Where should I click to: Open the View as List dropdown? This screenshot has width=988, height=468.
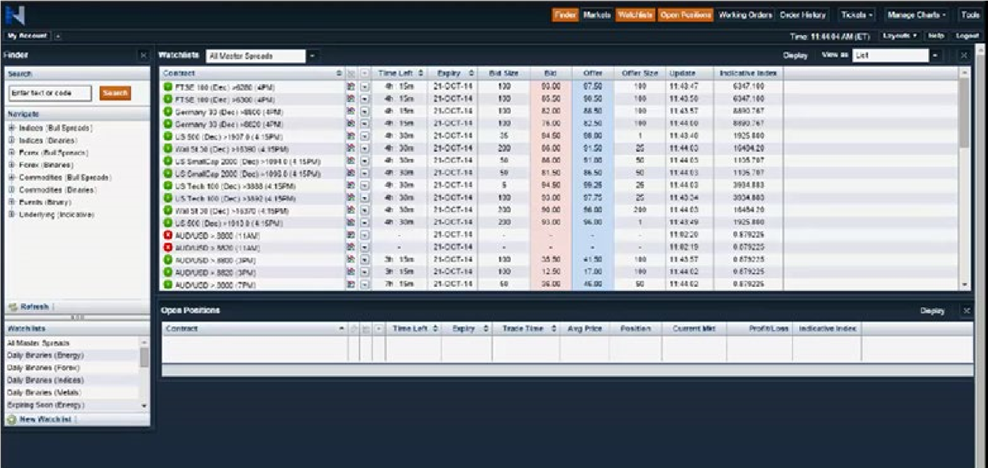coord(935,55)
